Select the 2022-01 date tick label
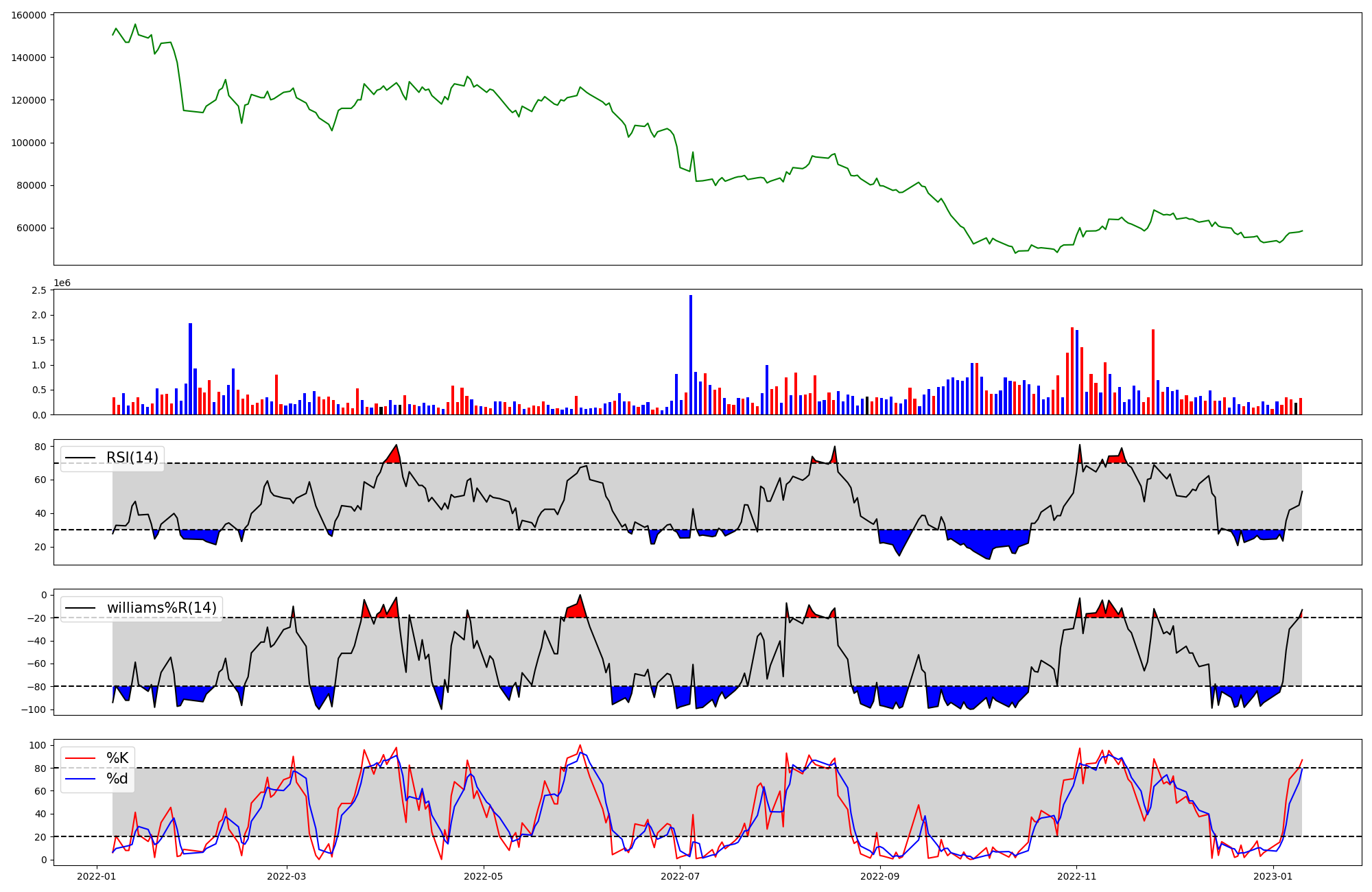The width and height of the screenshot is (1372, 892). (x=97, y=876)
